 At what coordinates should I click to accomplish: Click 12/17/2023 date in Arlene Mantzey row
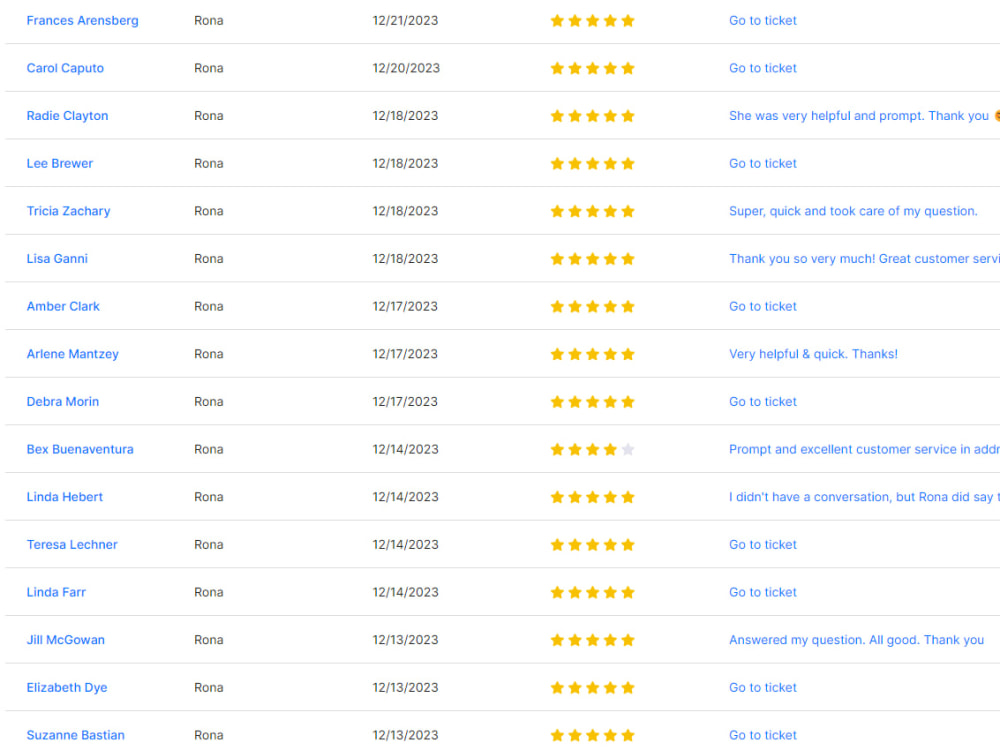[405, 354]
